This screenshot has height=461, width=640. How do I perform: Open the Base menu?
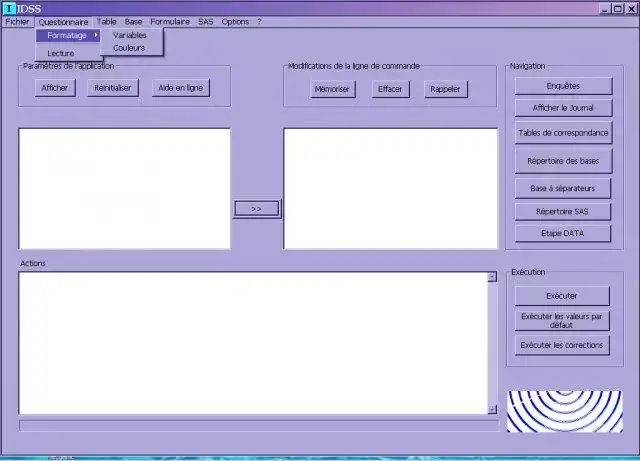(x=133, y=22)
